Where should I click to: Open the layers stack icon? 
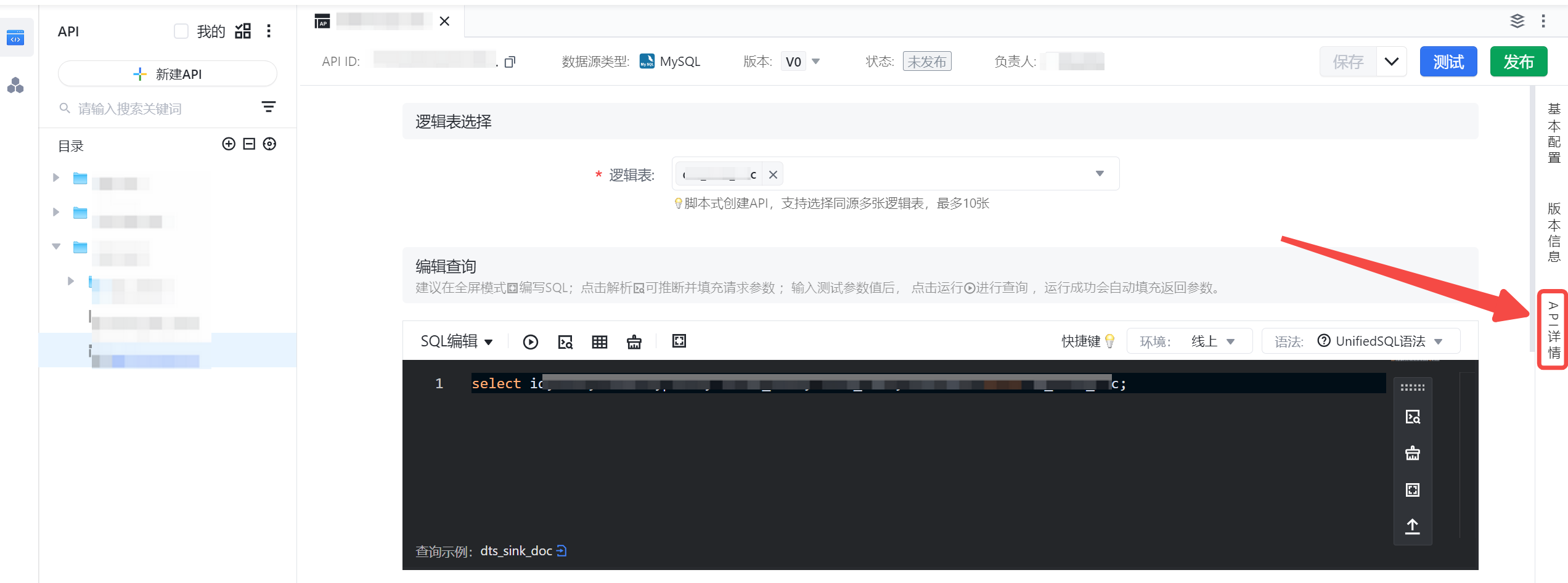point(1517,22)
